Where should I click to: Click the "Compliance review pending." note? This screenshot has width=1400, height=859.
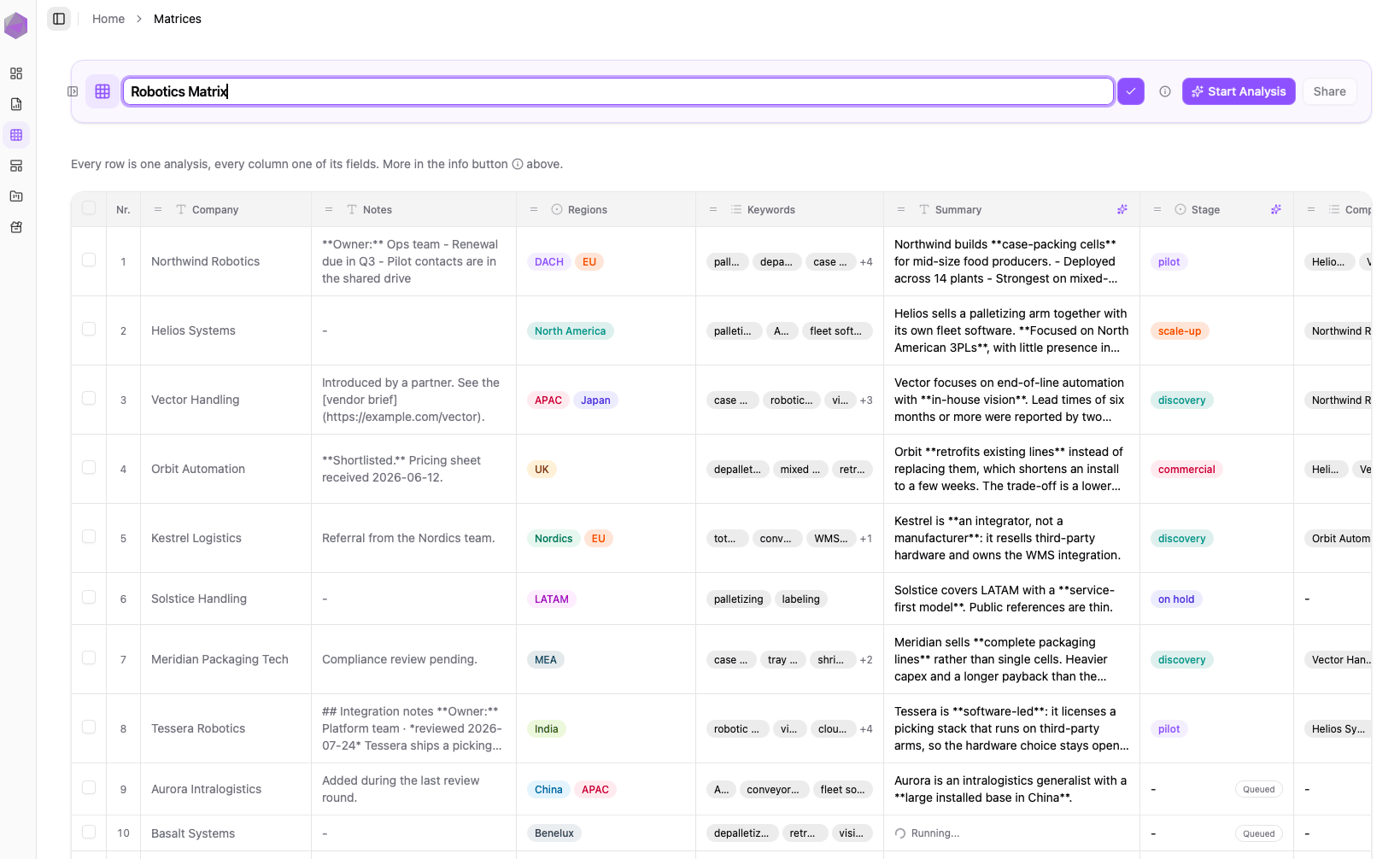click(x=398, y=659)
